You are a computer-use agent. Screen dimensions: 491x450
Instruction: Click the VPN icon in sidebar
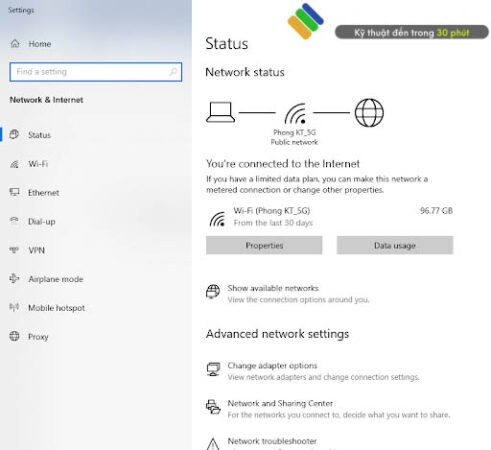pos(14,250)
